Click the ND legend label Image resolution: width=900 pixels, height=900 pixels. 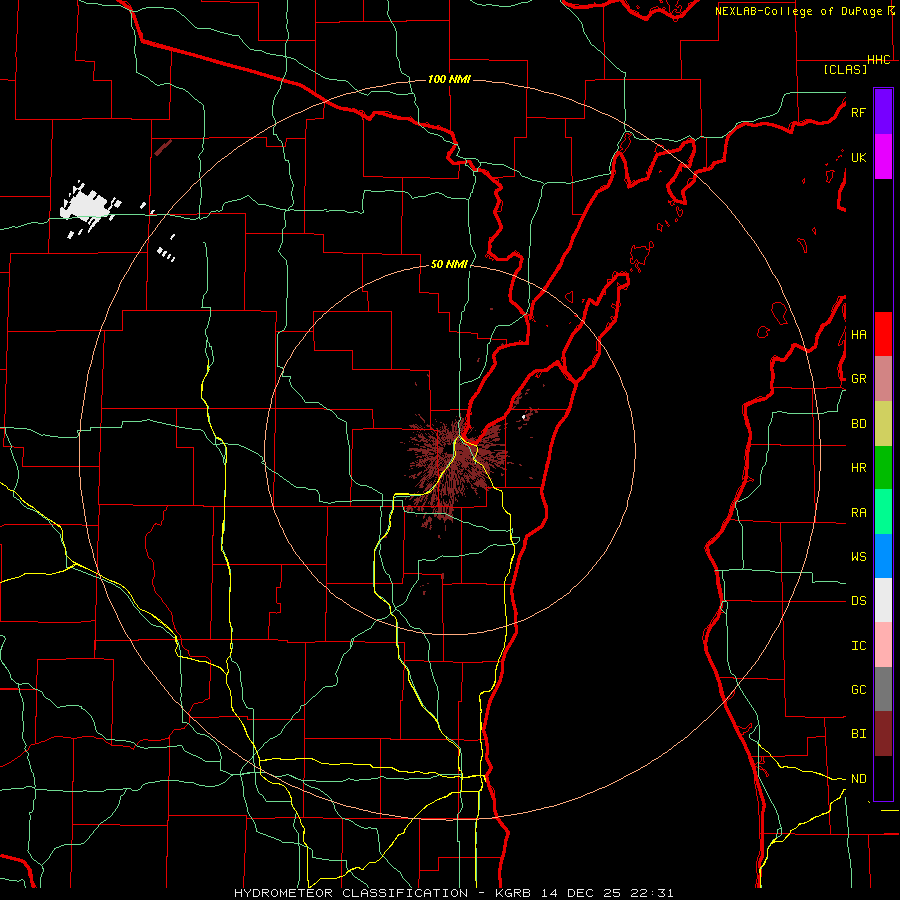pos(858,778)
